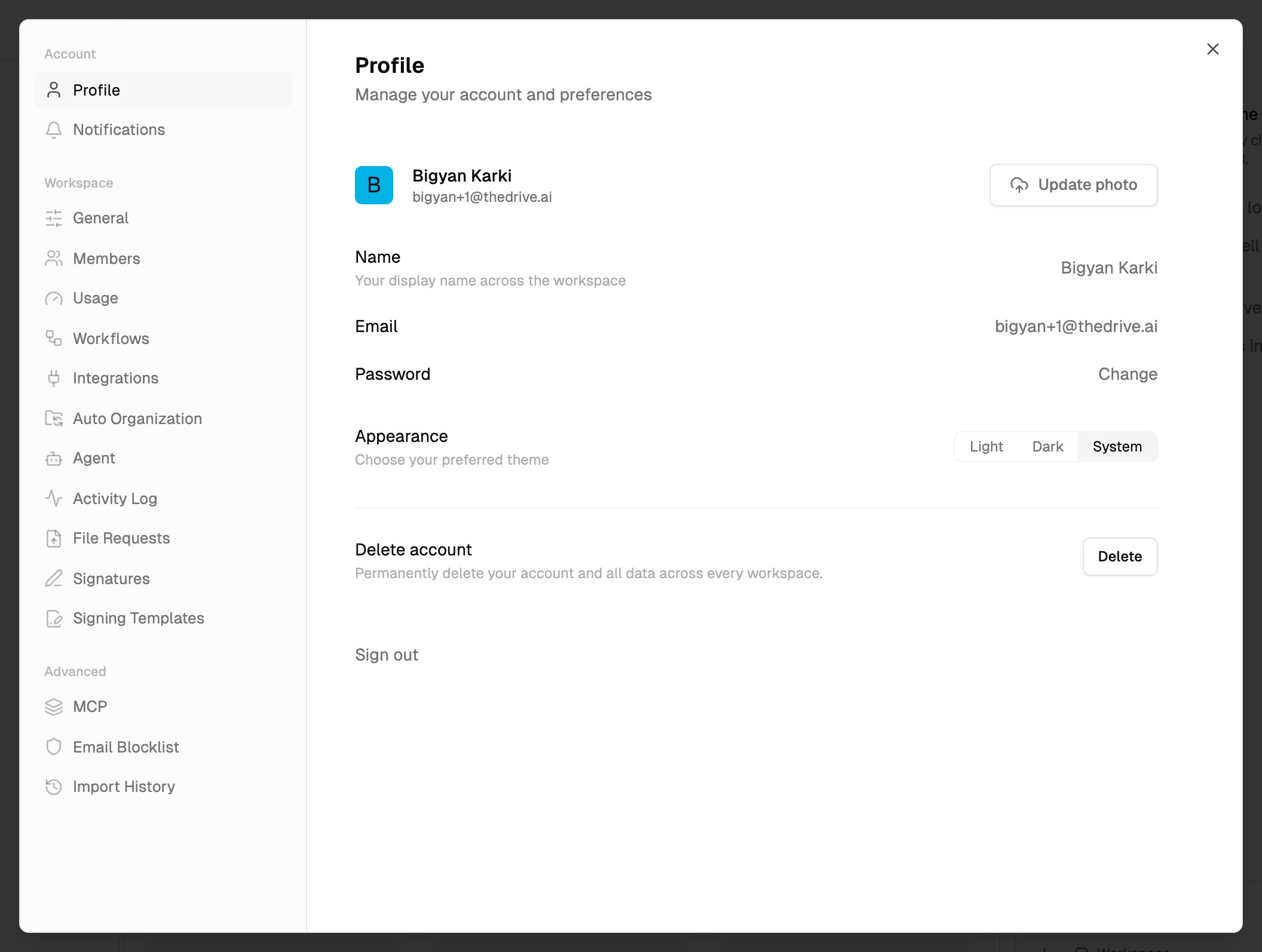Image resolution: width=1262 pixels, height=952 pixels.
Task: Click the Auto Organization folder icon
Action: [x=54, y=419]
